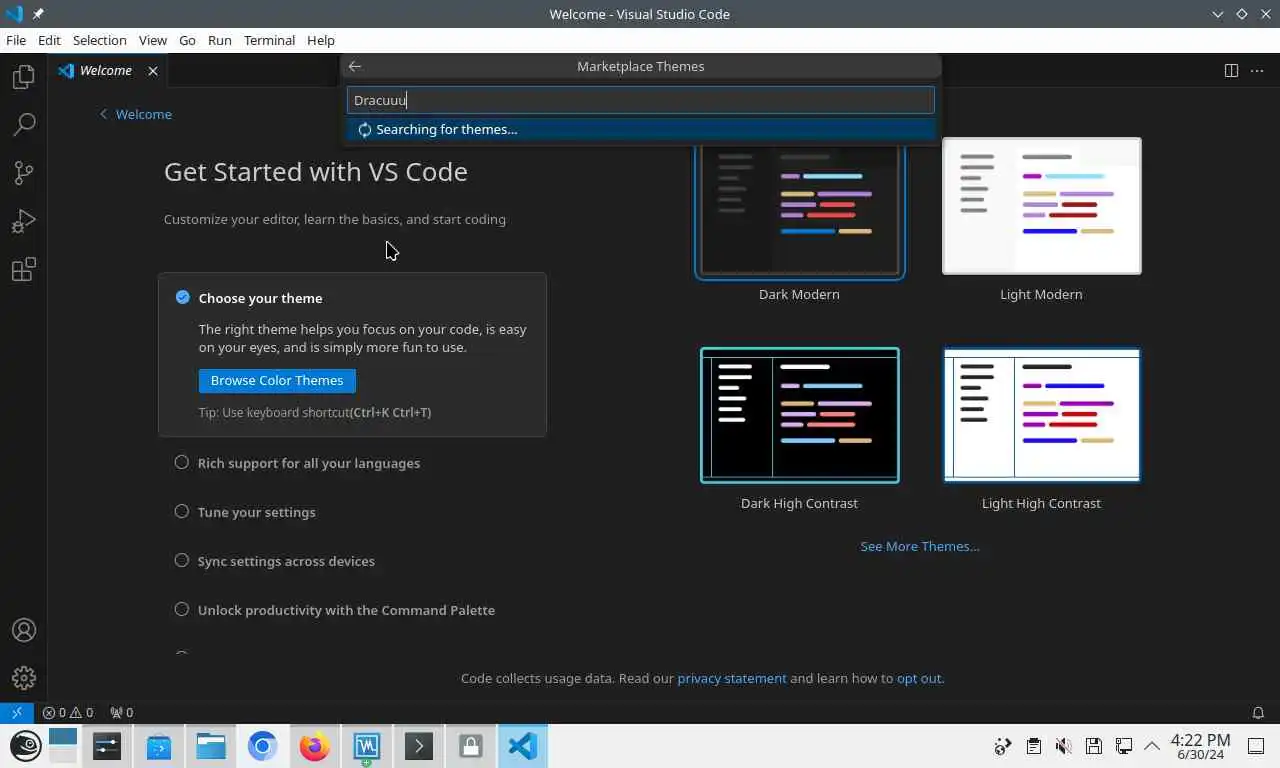Click split editor right icon
The width and height of the screenshot is (1280, 768).
[x=1231, y=70]
